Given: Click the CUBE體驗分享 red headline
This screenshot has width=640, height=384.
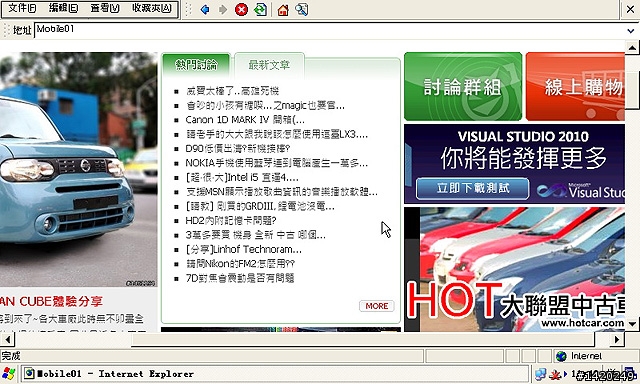Looking at the screenshot, I should [51, 302].
